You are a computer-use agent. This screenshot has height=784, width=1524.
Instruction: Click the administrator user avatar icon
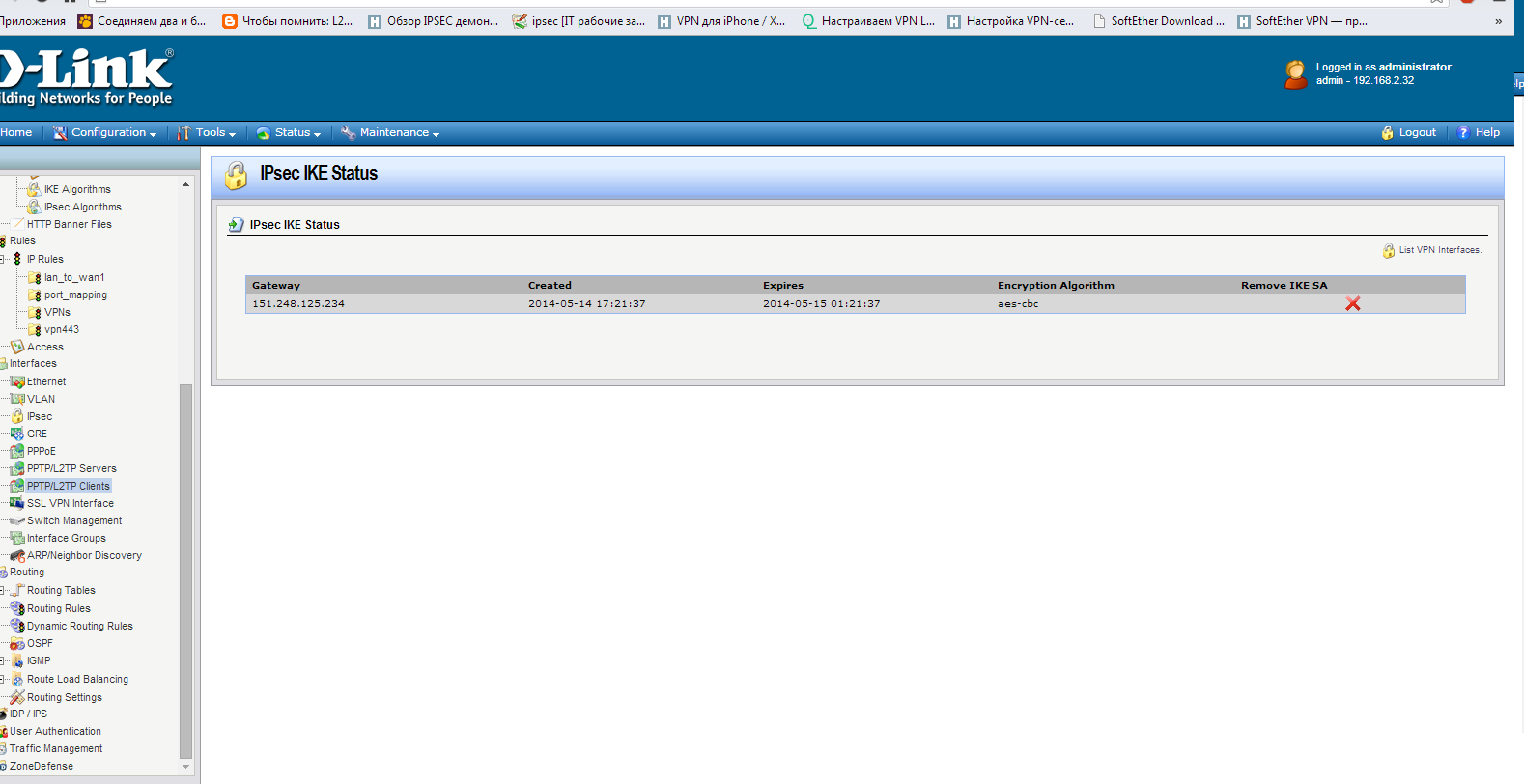(x=1296, y=74)
